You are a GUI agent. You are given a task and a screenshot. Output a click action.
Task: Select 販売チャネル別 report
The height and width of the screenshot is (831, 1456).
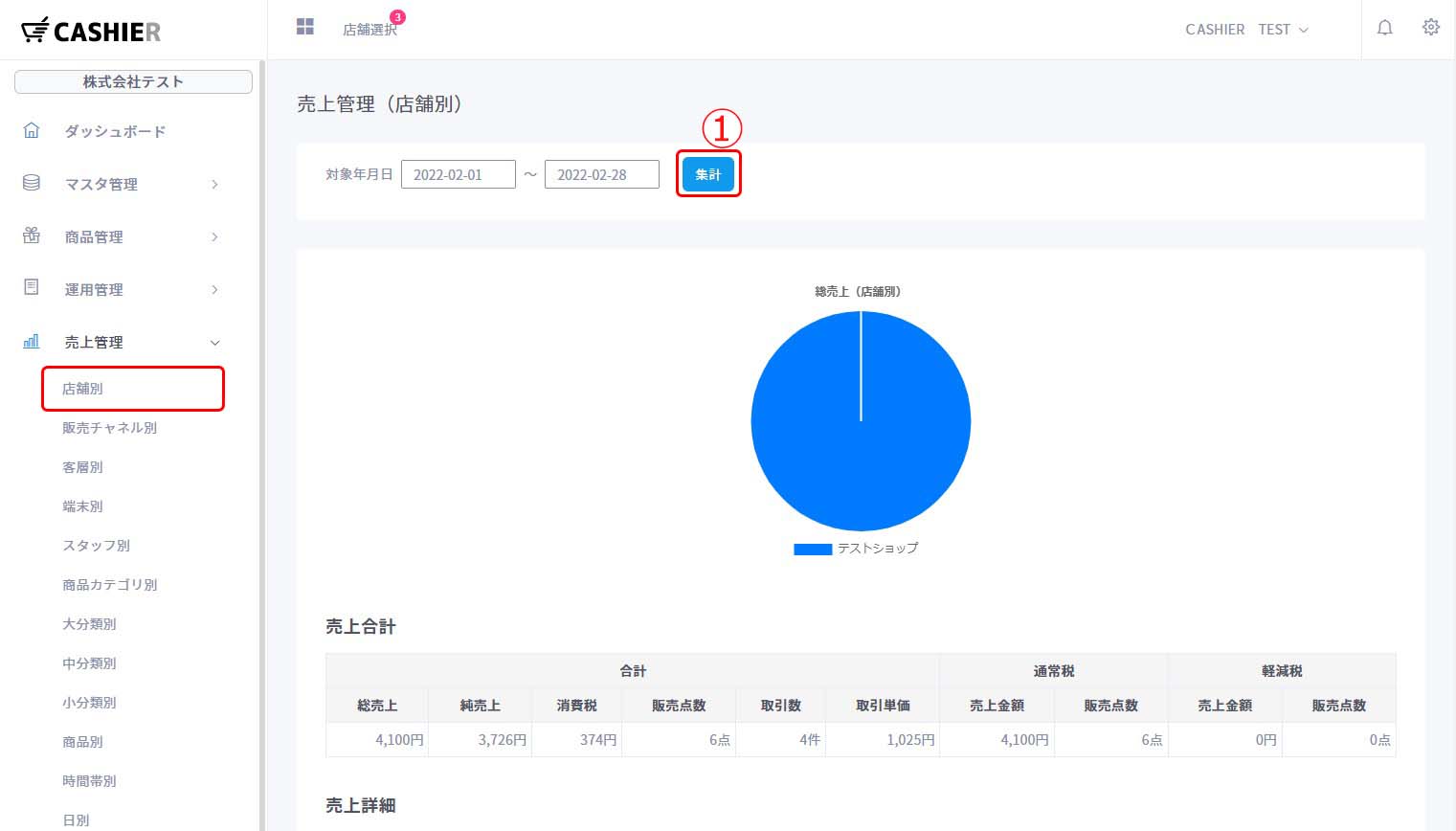pos(109,428)
